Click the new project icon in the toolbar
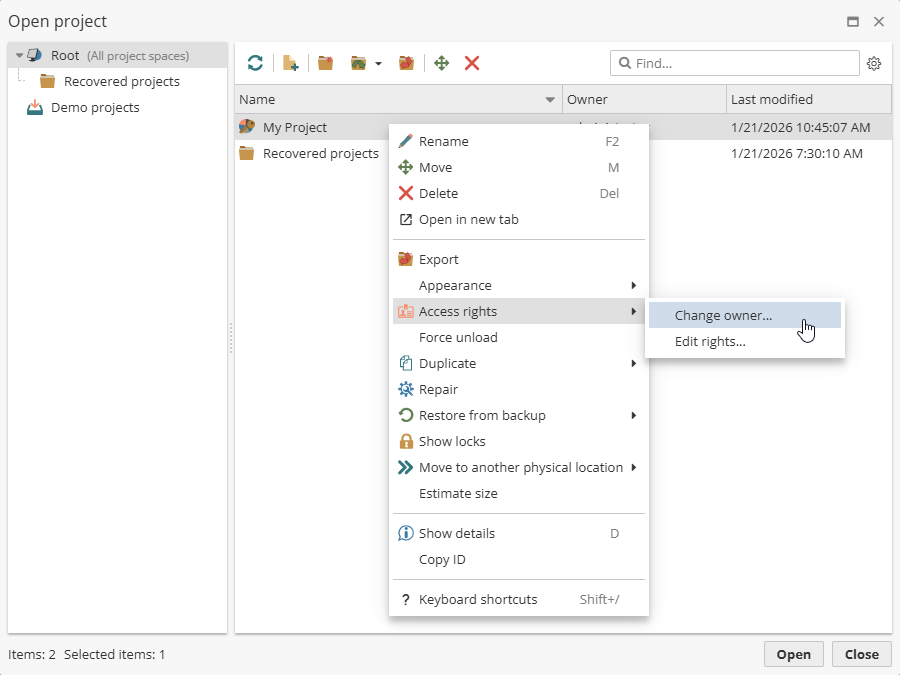 tap(290, 63)
